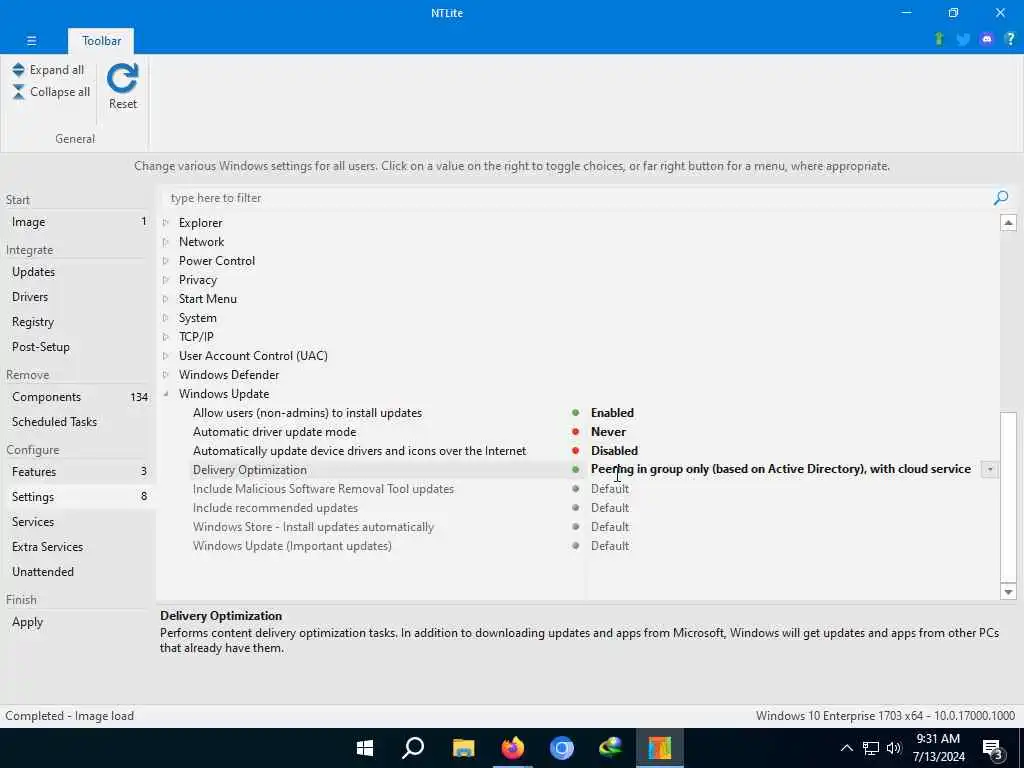Click the Reset circular arrow icon
The width and height of the screenshot is (1024, 768).
(x=123, y=78)
